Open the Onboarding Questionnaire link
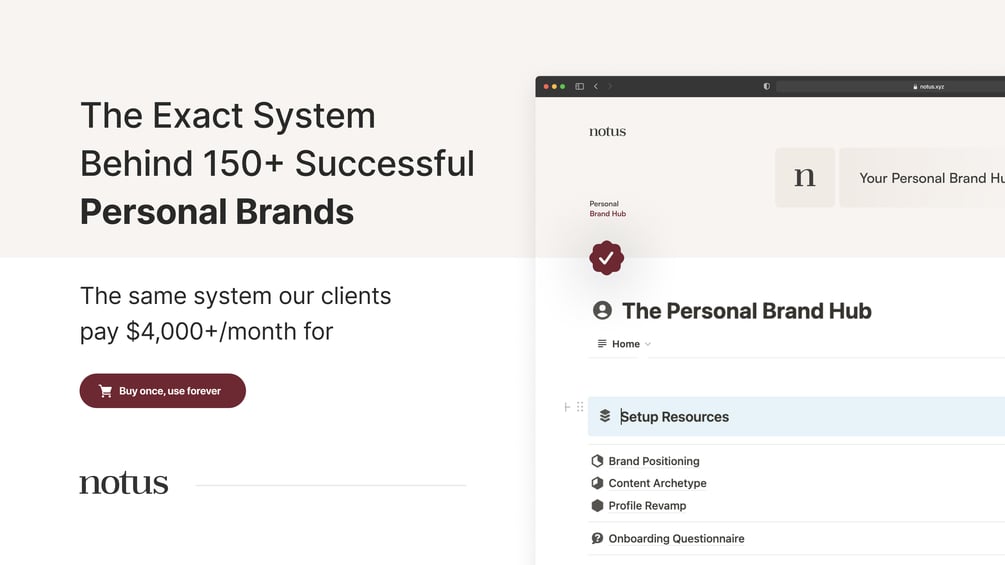Viewport: 1005px width, 565px height. 676,538
